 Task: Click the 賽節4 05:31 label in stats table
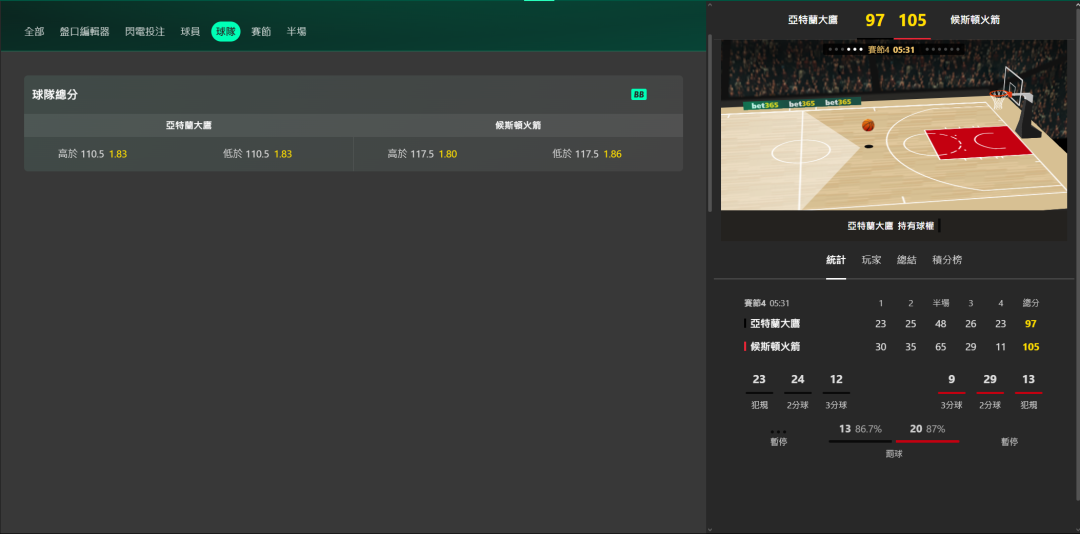tap(766, 303)
